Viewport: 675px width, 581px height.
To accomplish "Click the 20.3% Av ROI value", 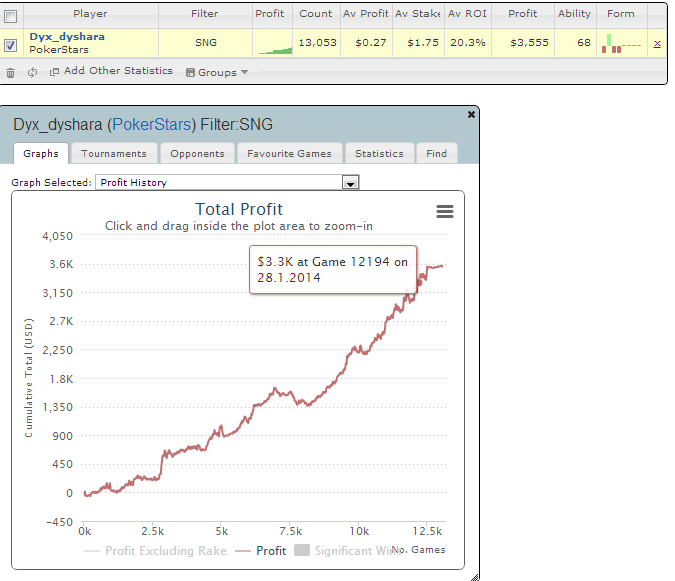I will coord(468,43).
